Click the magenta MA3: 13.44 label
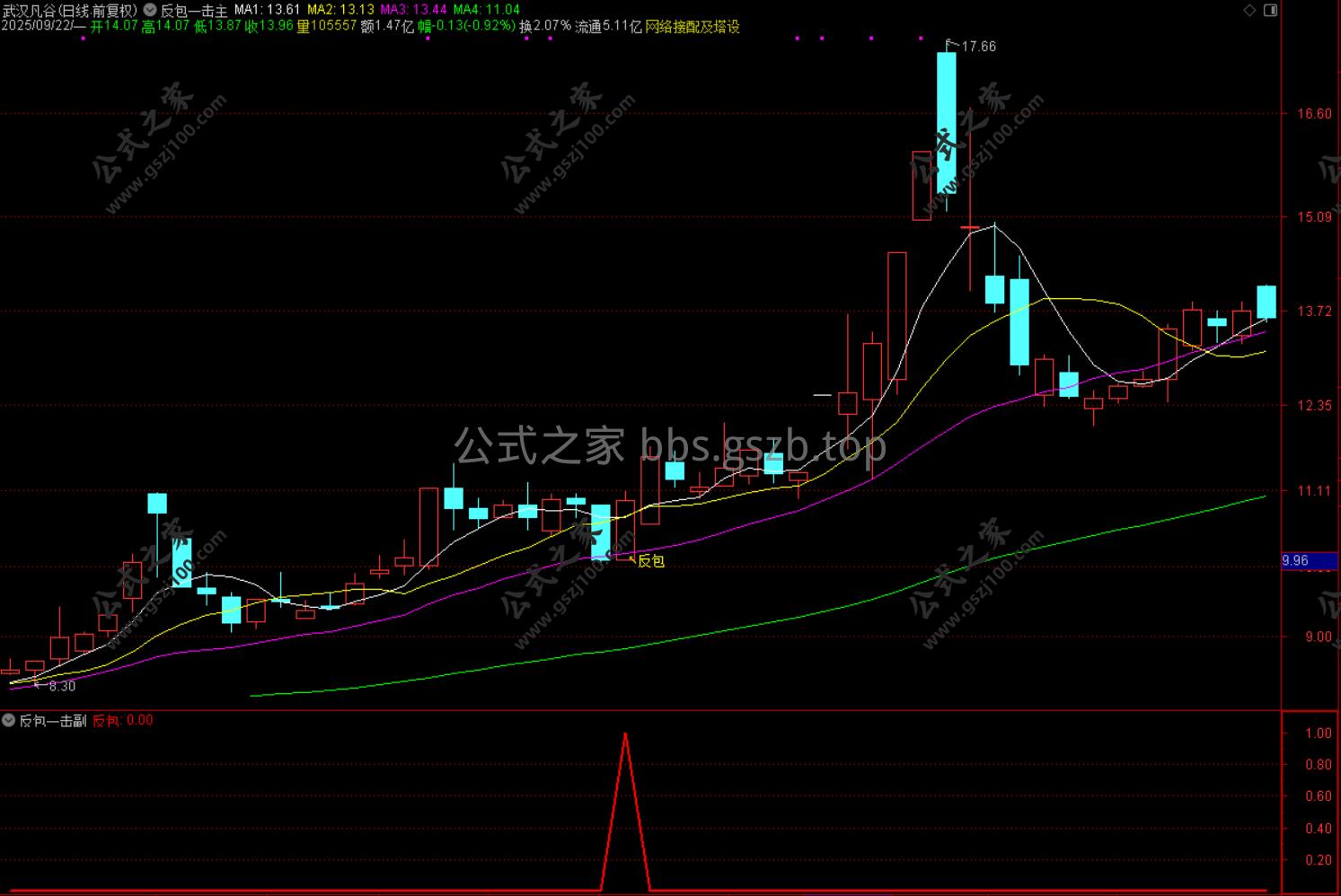 [413, 11]
